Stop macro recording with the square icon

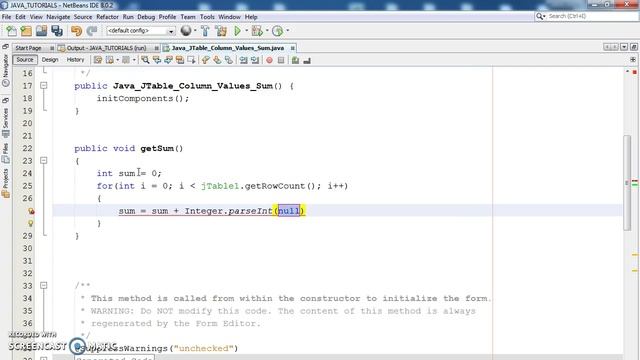click(281, 60)
